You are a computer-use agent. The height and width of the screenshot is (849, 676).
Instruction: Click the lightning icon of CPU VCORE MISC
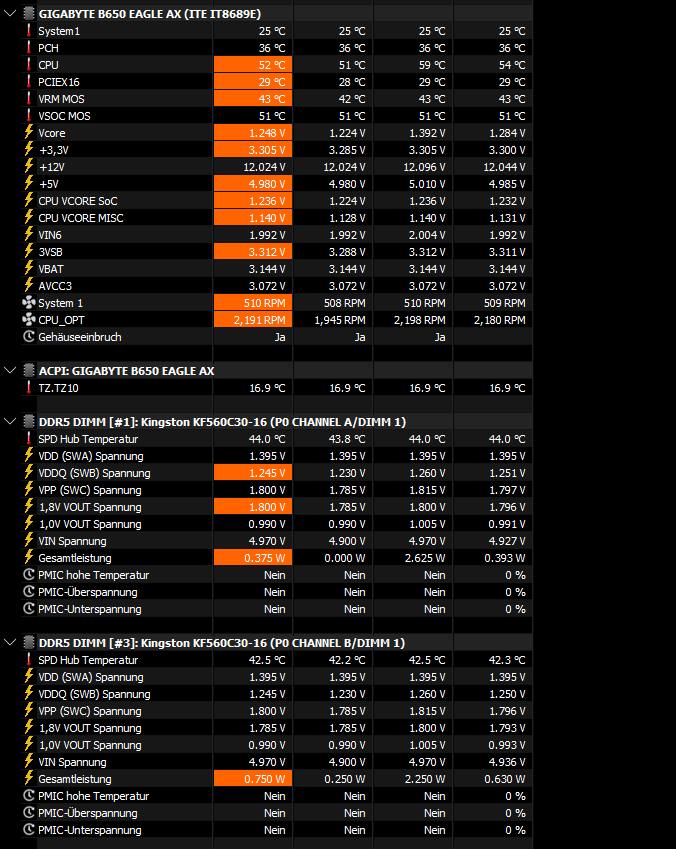coord(29,217)
